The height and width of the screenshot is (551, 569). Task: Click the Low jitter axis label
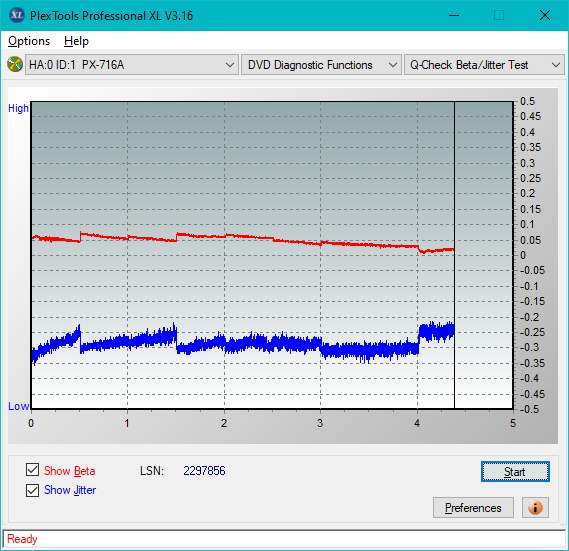point(18,406)
